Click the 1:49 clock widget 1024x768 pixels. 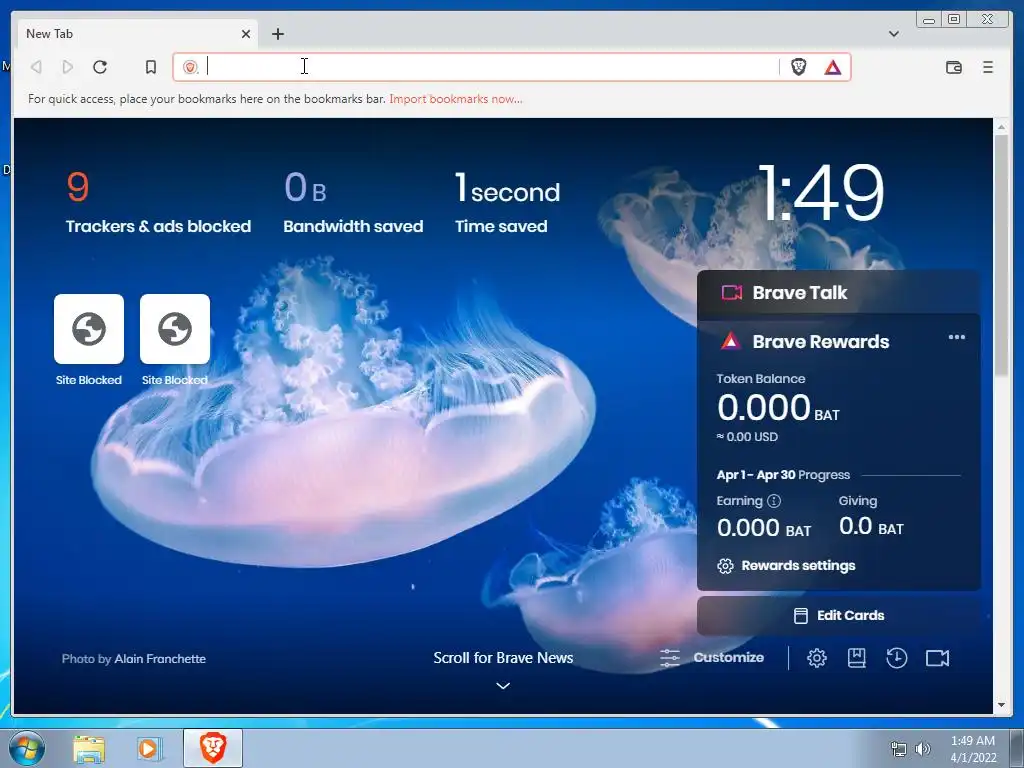[822, 193]
